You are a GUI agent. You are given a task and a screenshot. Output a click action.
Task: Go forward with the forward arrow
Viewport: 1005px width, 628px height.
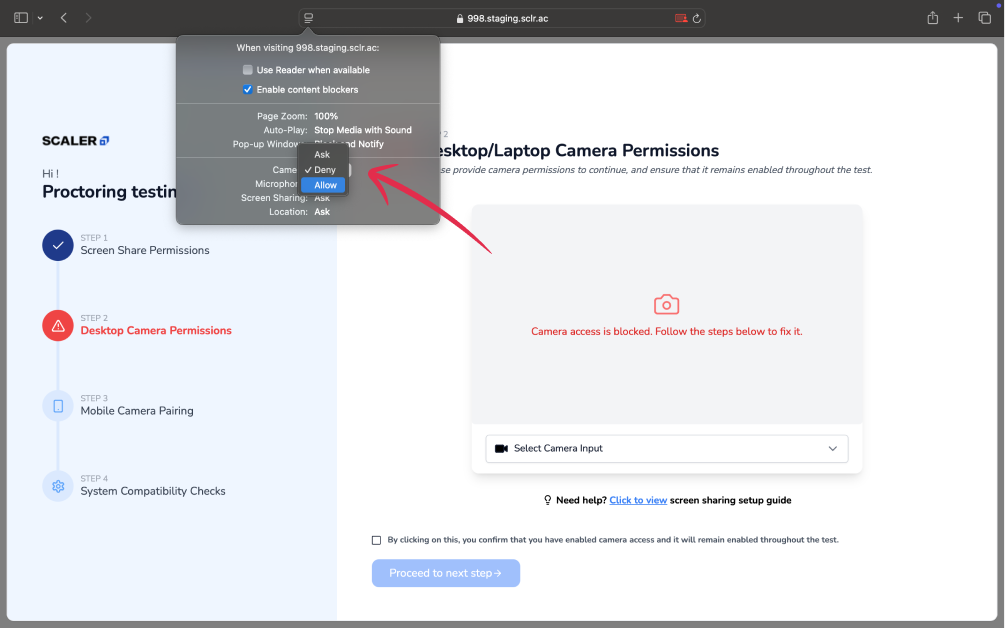88,18
